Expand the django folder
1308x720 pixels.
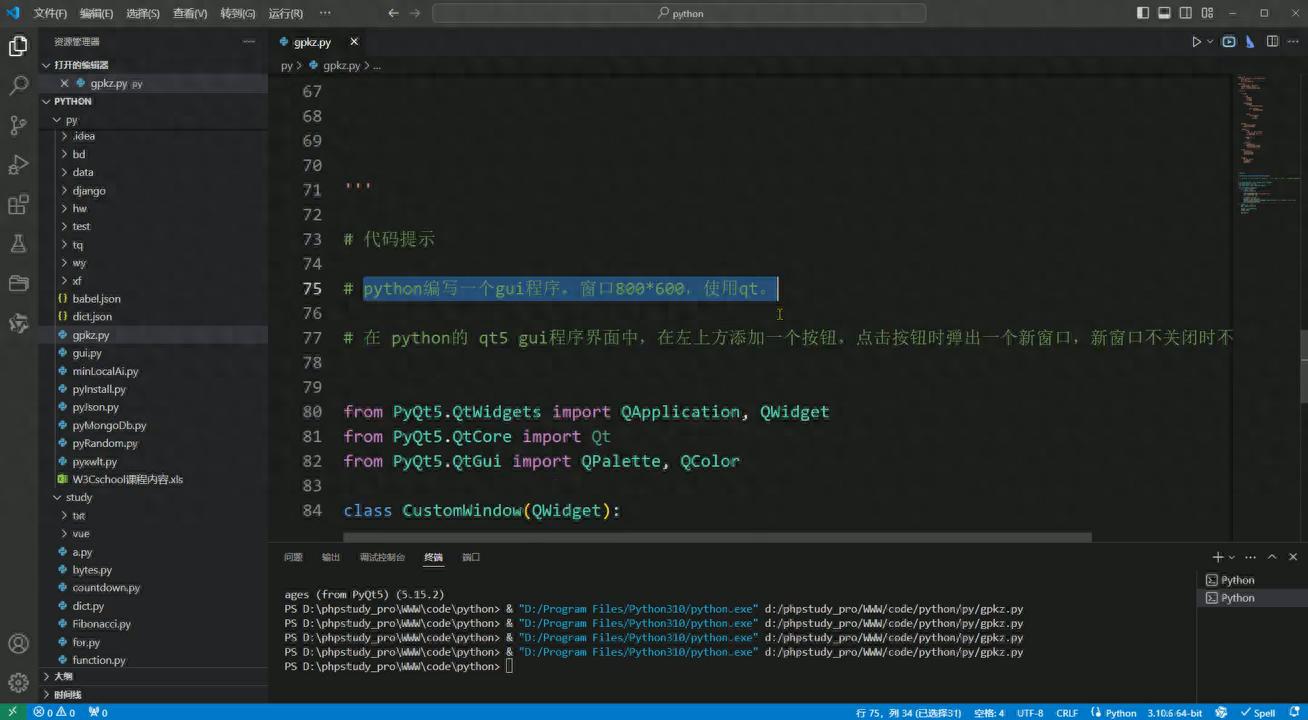pos(153,190)
